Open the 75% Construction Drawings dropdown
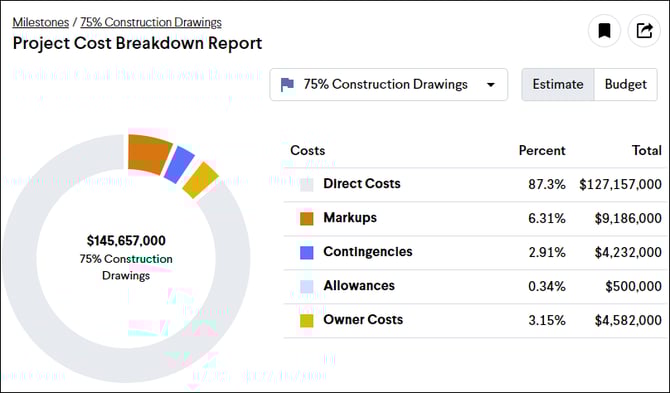 coord(388,85)
